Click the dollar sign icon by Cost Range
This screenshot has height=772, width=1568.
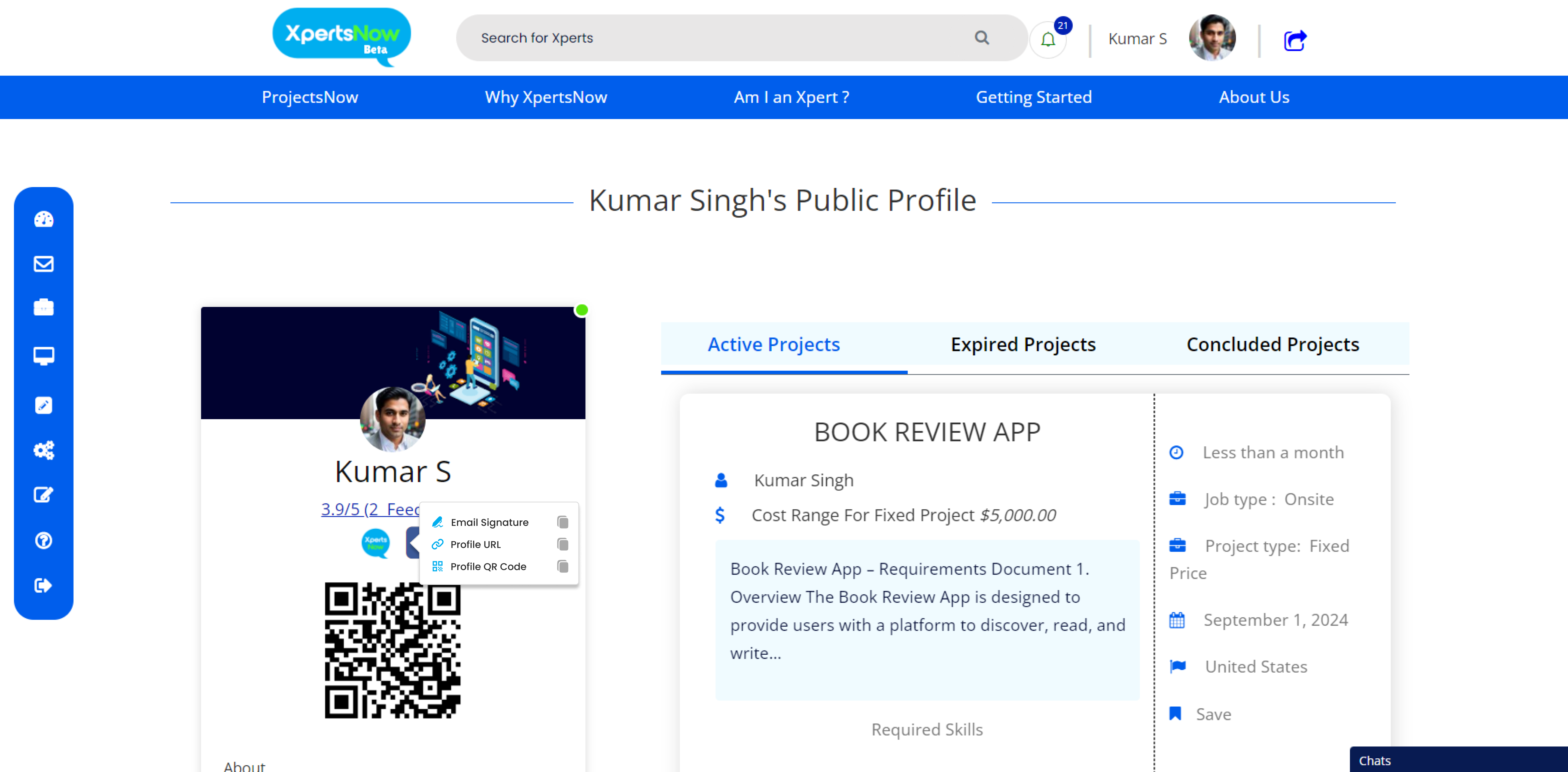point(720,515)
